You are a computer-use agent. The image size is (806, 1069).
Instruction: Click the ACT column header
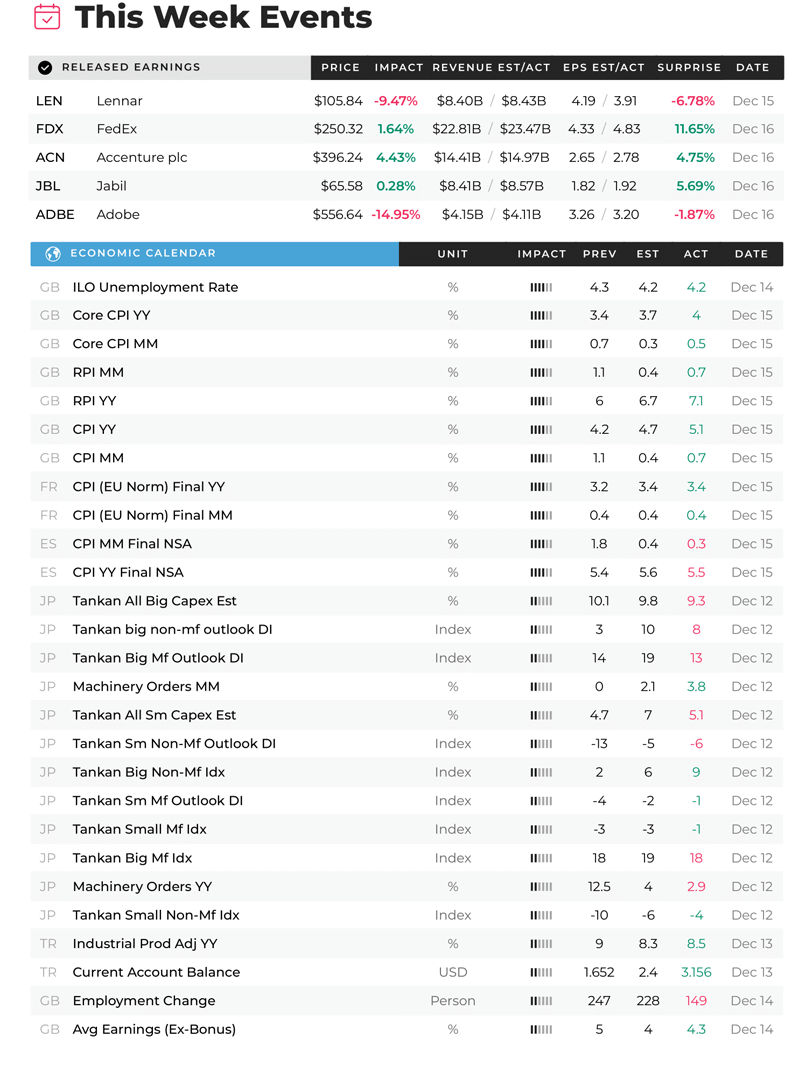click(696, 254)
